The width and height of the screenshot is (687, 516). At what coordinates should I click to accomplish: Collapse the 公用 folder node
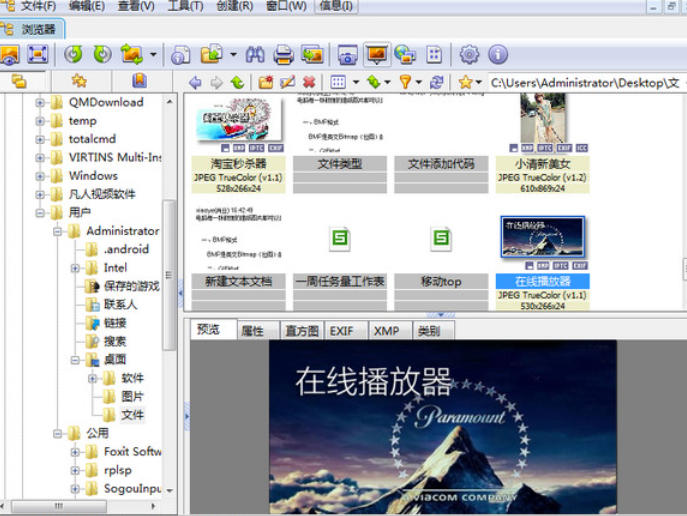pos(57,434)
